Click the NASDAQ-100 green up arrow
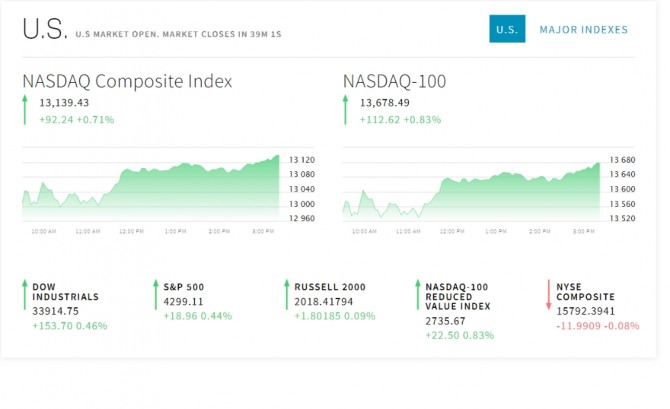Screen dimensions: 670x409 point(346,110)
